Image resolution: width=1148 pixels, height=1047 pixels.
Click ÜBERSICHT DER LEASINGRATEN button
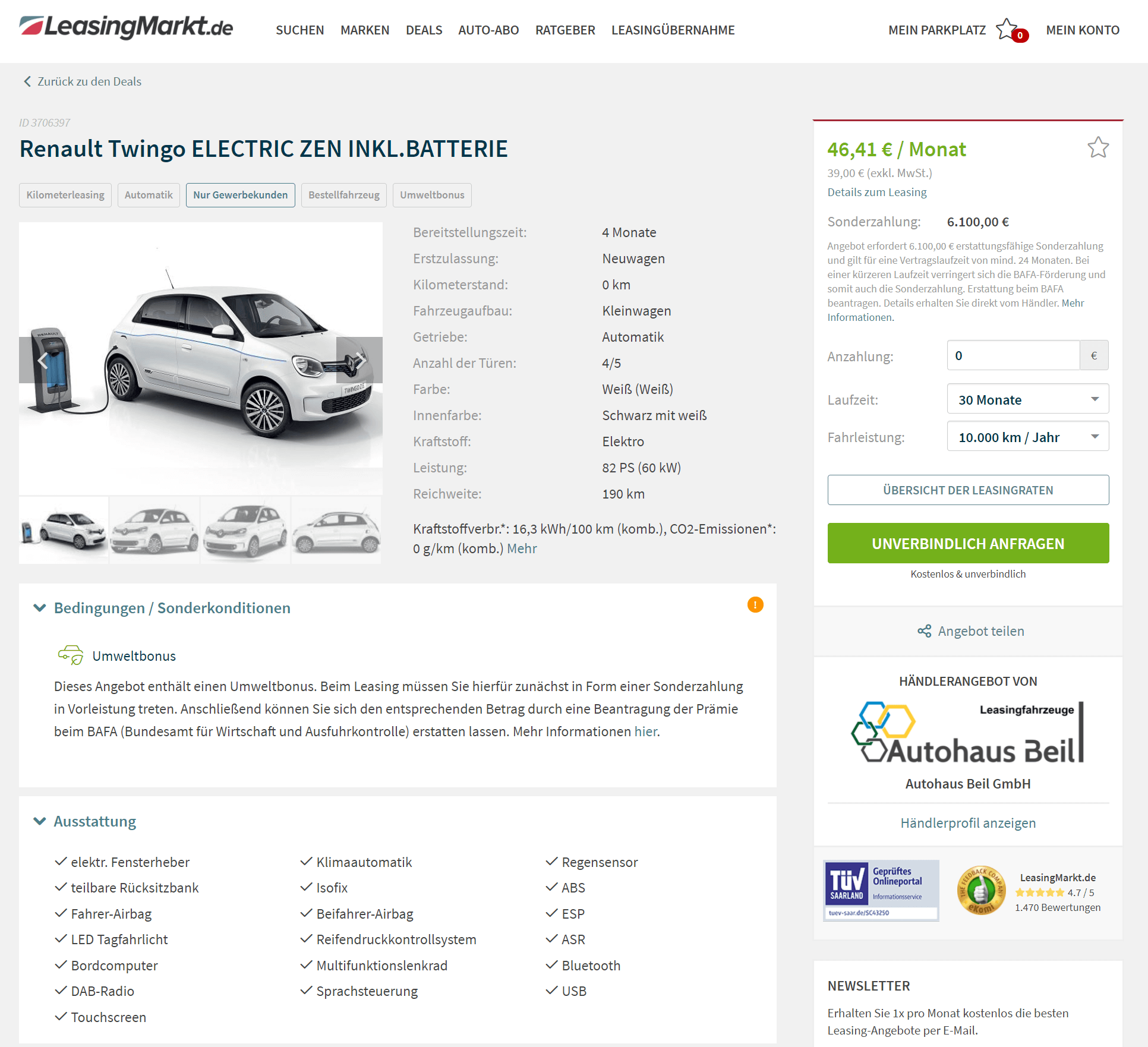tap(968, 490)
